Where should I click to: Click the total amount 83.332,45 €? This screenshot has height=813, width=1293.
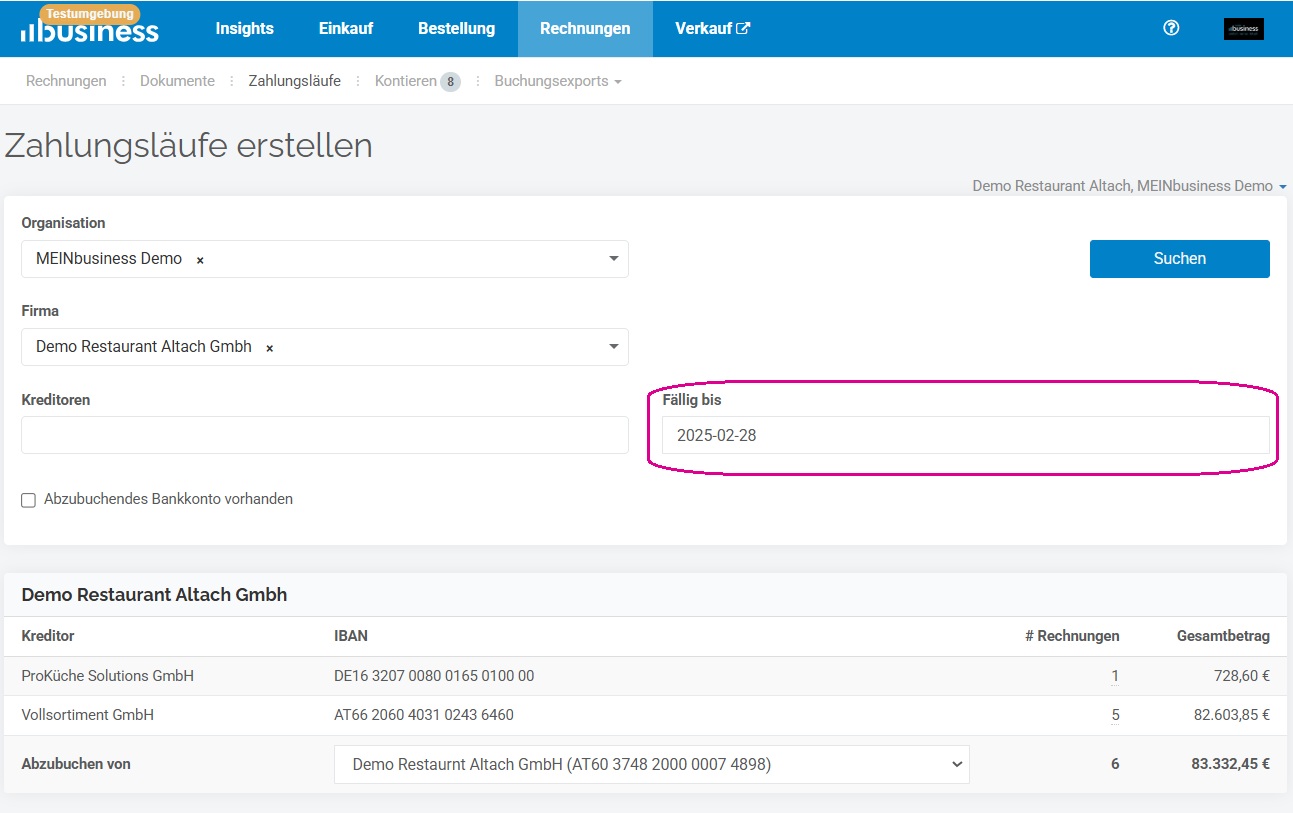[1231, 764]
